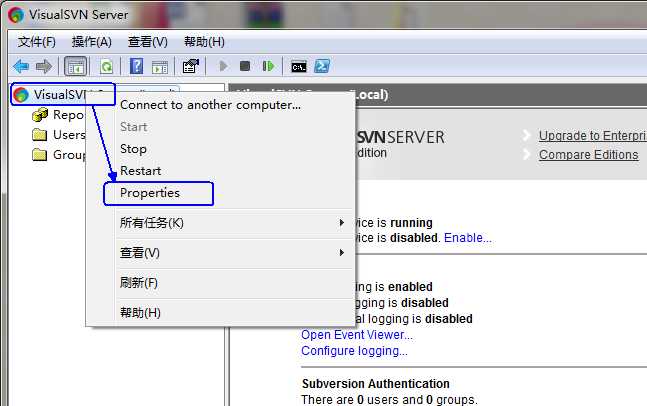
Task: Click the Configure logging... link
Action: pyautogui.click(x=354, y=351)
